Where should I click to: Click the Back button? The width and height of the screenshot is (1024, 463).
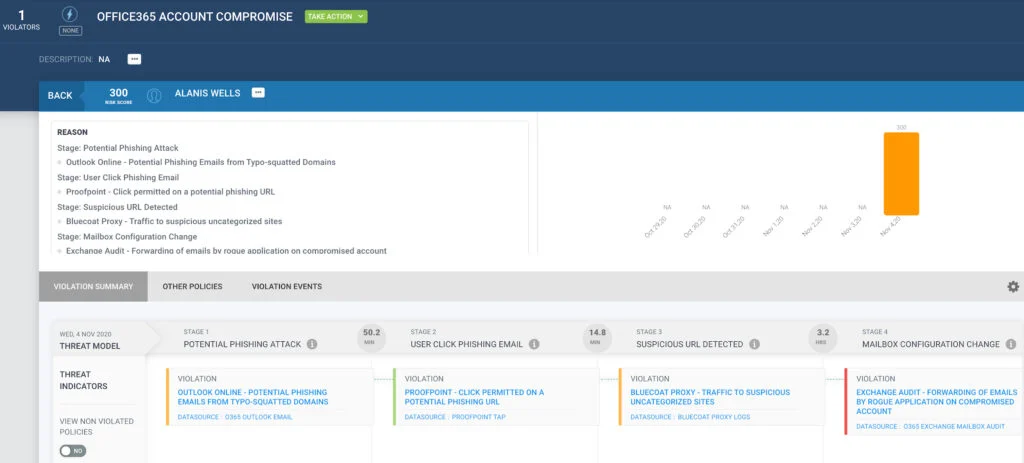point(60,96)
